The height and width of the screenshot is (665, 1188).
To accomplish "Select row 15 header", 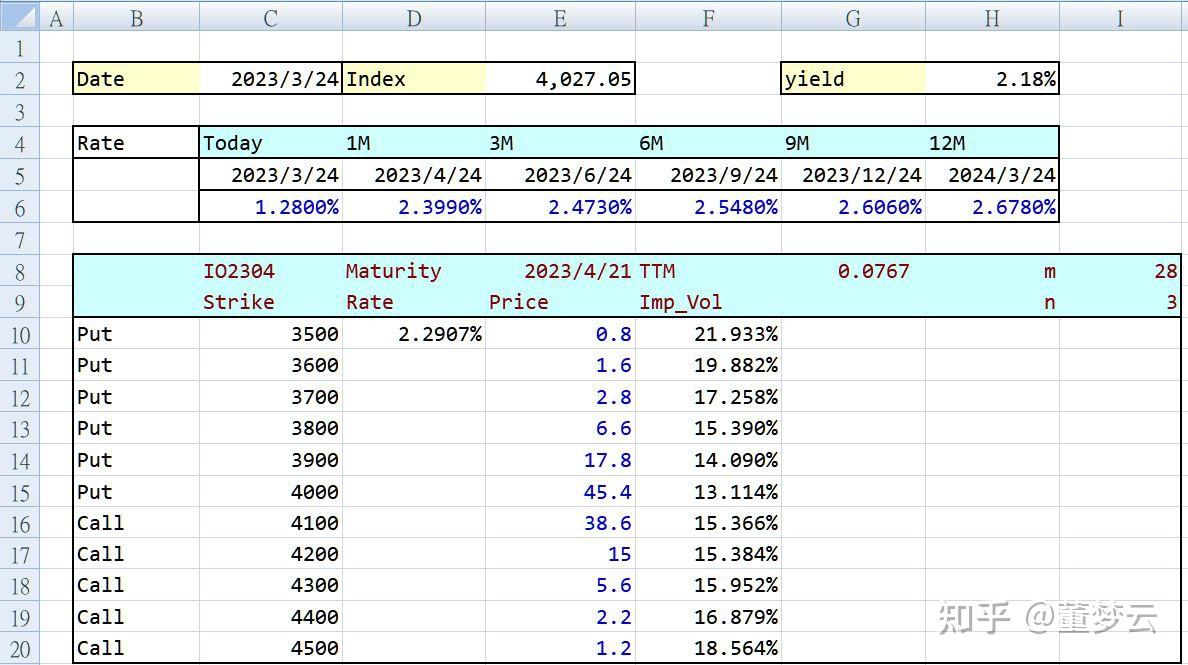I will (x=20, y=492).
